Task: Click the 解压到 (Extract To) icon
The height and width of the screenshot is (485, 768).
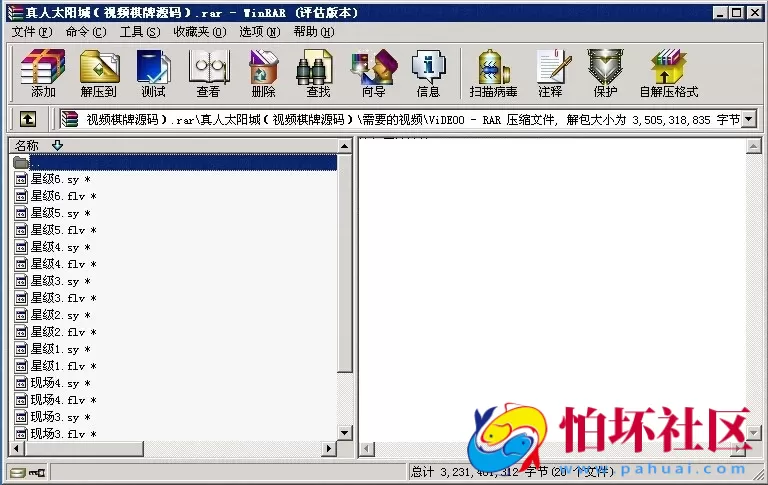Action: click(99, 72)
